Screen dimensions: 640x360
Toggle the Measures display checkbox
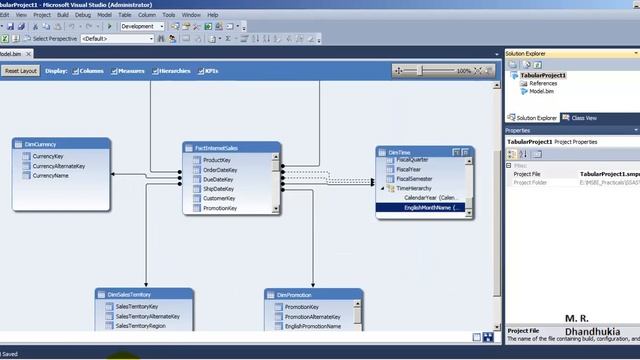coord(114,71)
